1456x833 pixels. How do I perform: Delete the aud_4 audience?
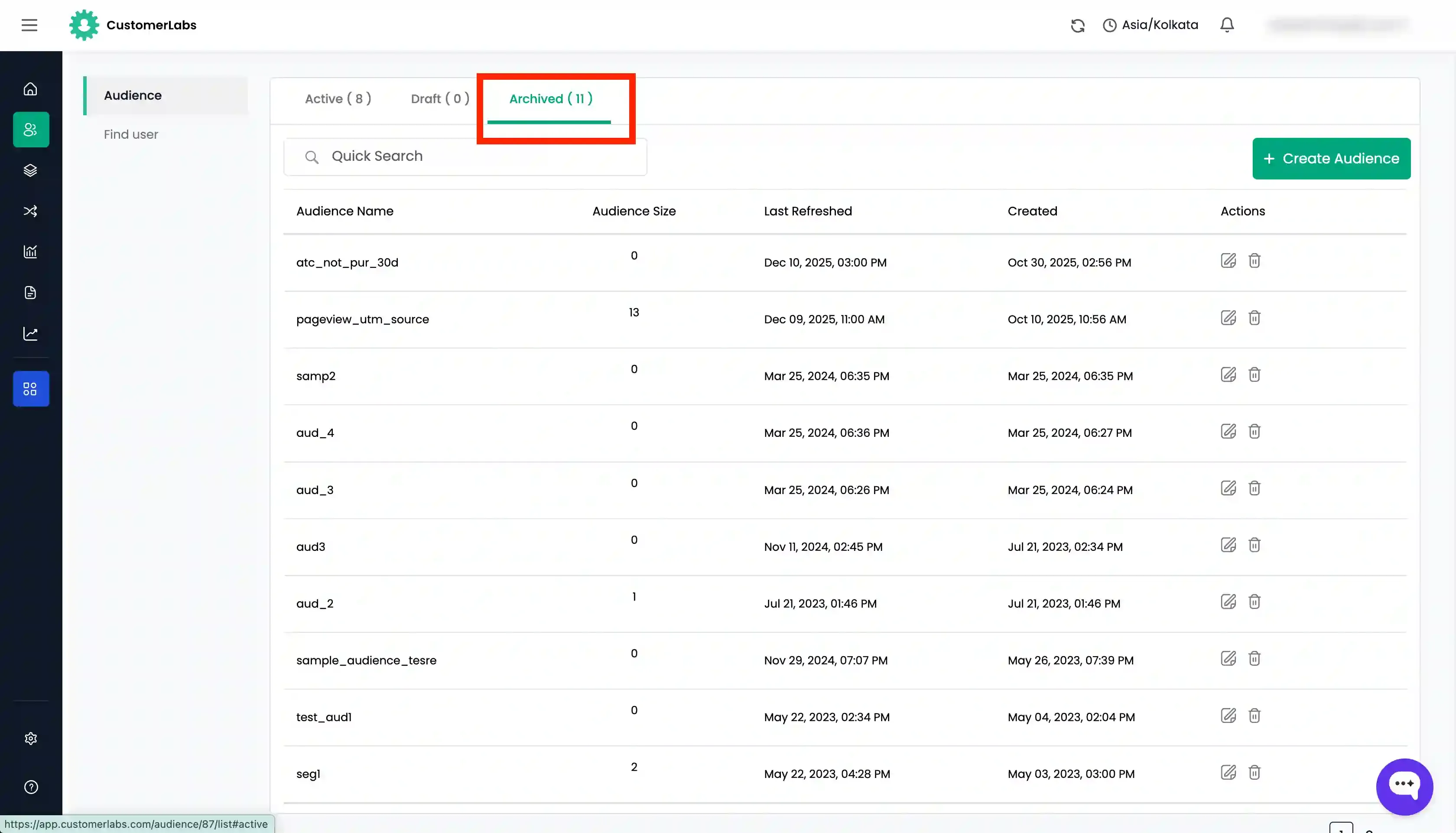tap(1254, 431)
